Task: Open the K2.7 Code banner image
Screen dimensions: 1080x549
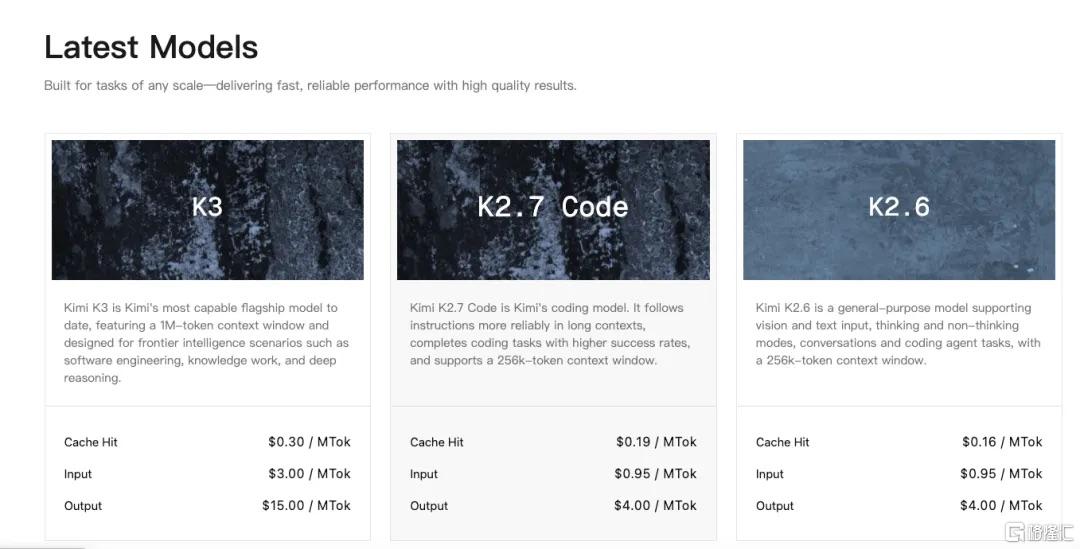Action: [553, 209]
